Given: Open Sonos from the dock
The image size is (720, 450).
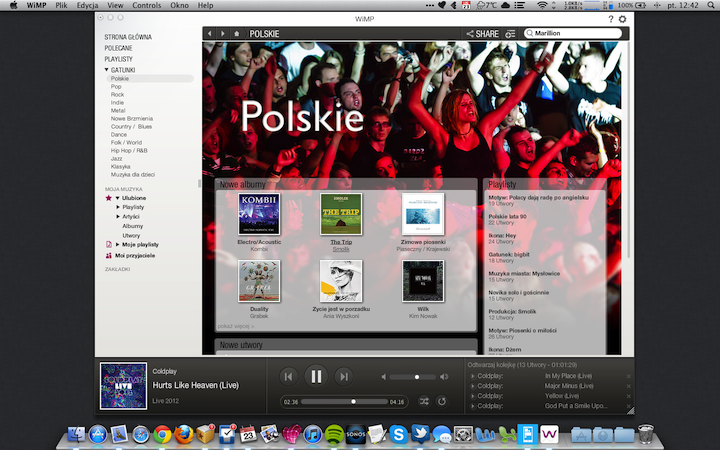Looking at the screenshot, I should (x=355, y=434).
